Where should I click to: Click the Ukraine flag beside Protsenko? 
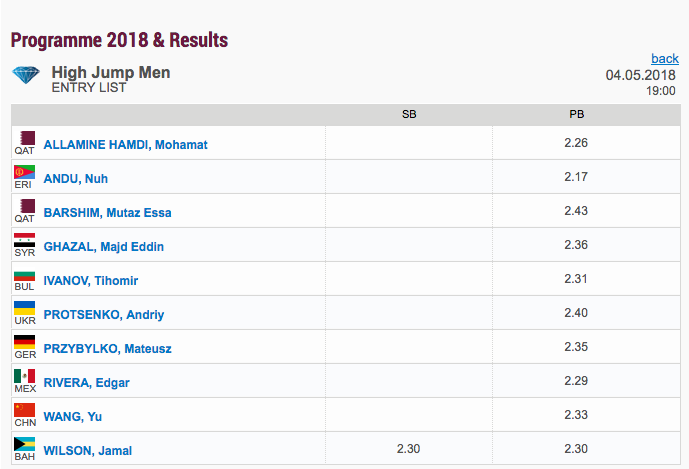[x=24, y=307]
